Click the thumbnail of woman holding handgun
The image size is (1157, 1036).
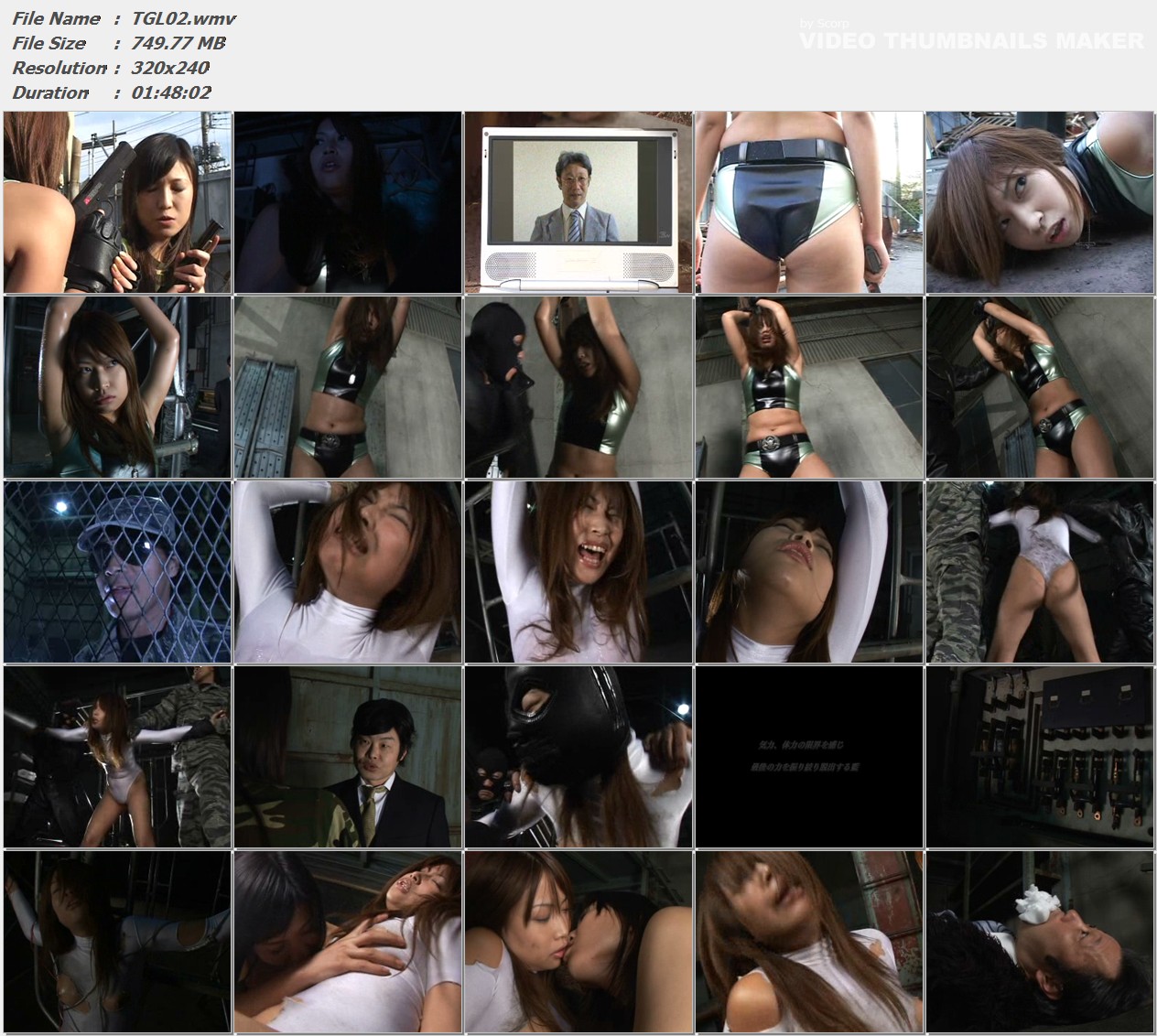point(117,202)
